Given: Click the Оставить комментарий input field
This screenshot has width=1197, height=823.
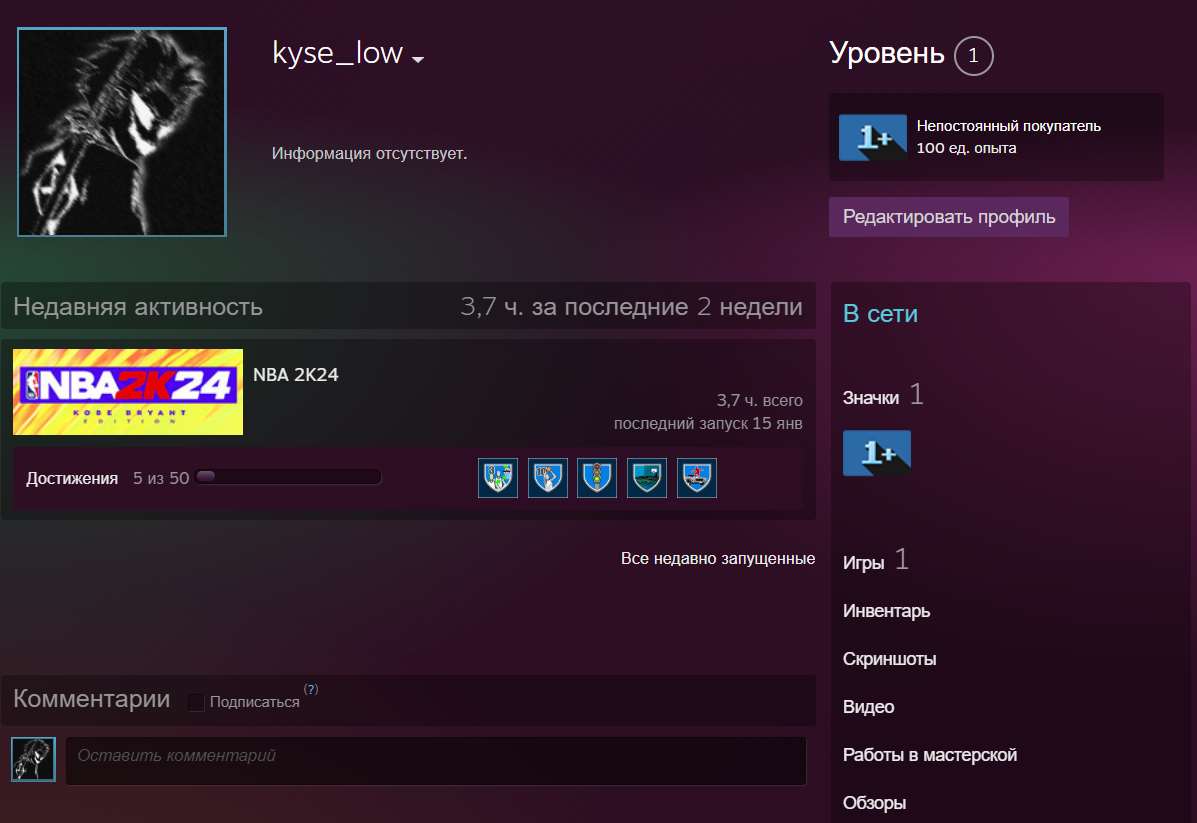Looking at the screenshot, I should coord(435,760).
